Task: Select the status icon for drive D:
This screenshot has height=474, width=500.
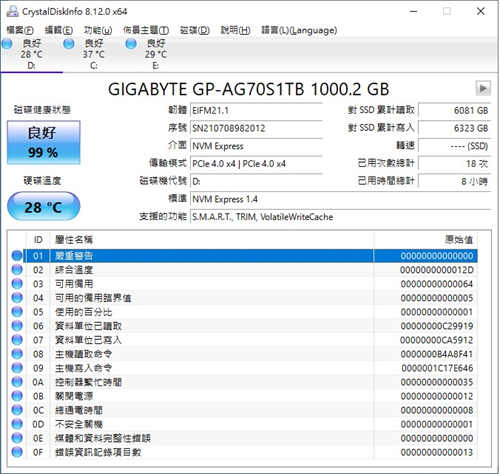Action: 7,44
